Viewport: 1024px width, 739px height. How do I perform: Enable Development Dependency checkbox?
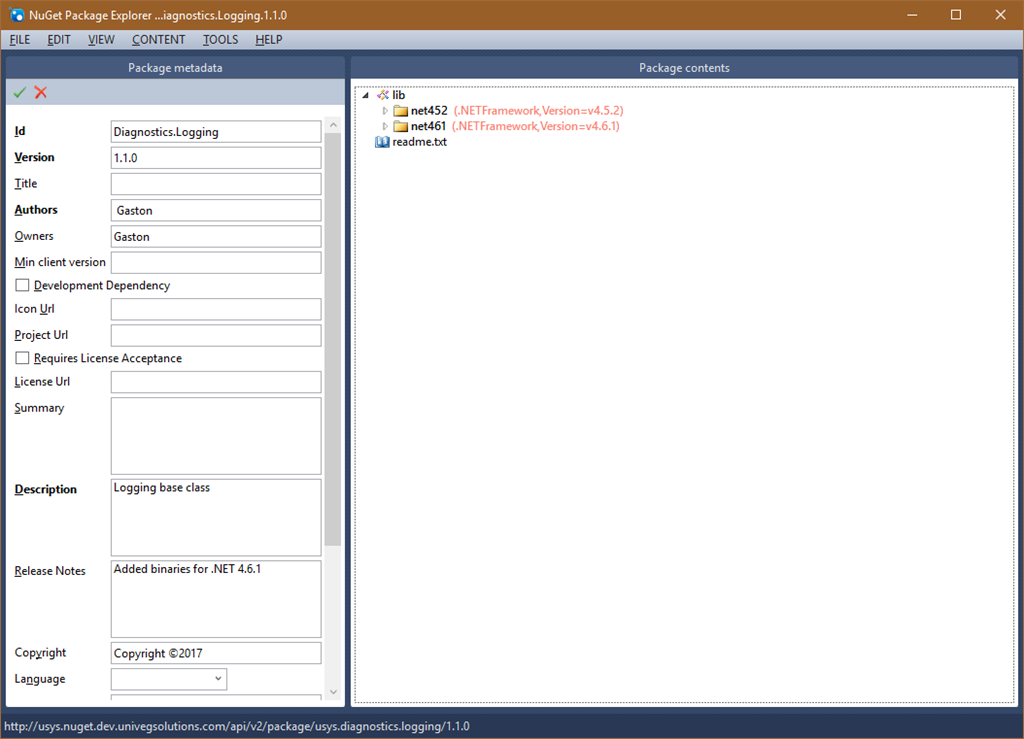[x=22, y=286]
